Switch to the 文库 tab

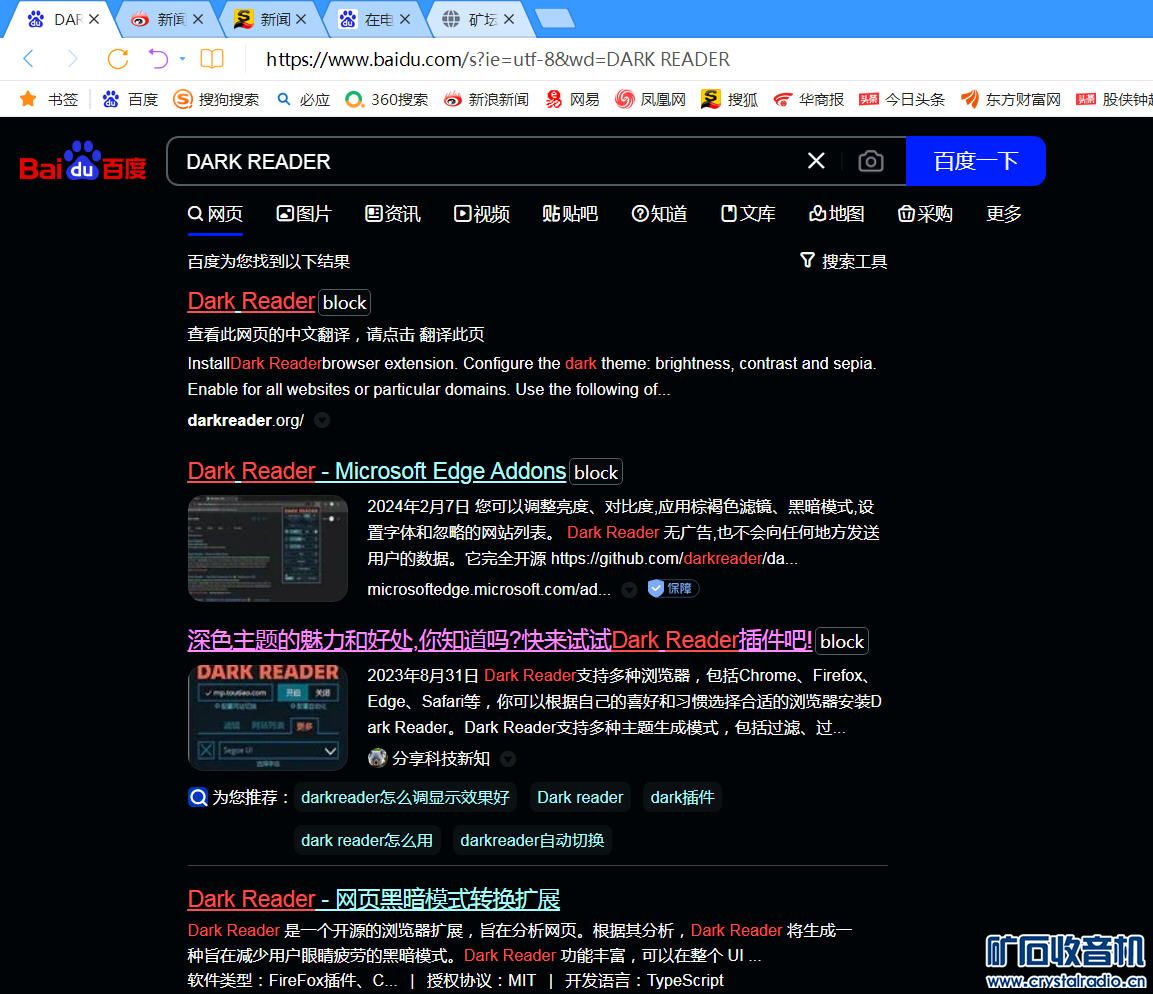[748, 214]
